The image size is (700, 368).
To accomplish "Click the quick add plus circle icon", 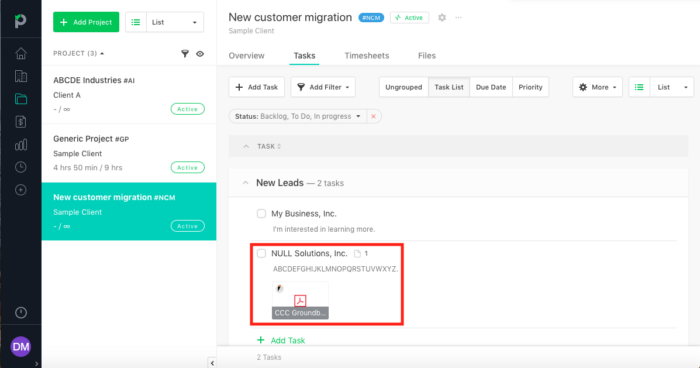I will [x=21, y=190].
